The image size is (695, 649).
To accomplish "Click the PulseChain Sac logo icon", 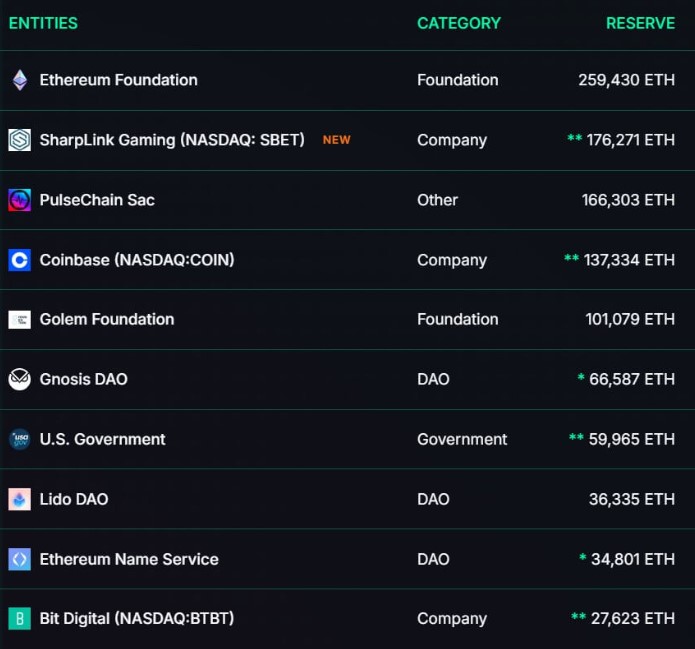I will [20, 200].
